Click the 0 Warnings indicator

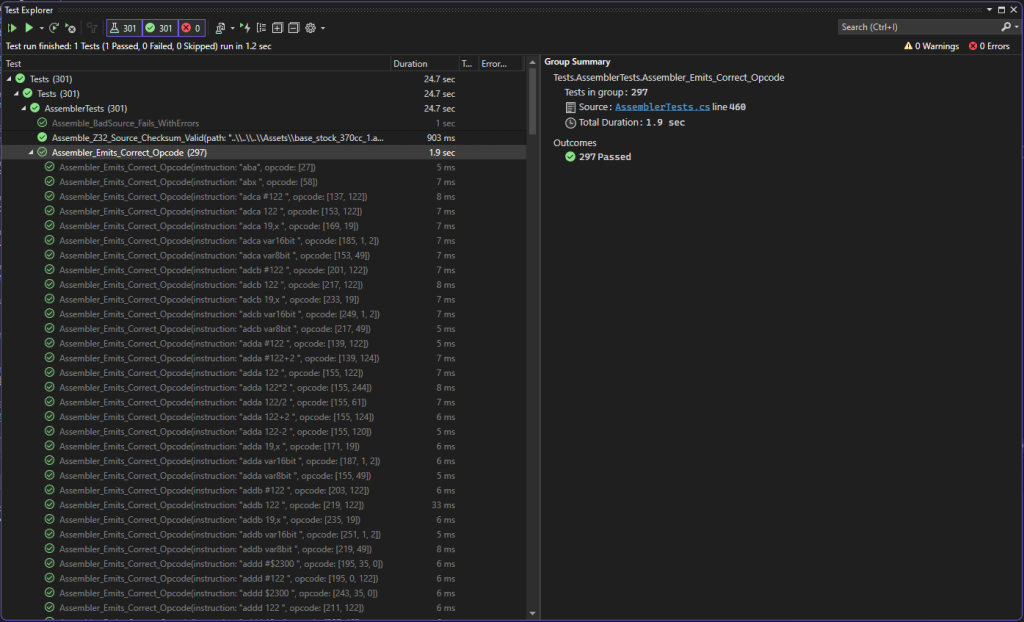click(x=932, y=46)
